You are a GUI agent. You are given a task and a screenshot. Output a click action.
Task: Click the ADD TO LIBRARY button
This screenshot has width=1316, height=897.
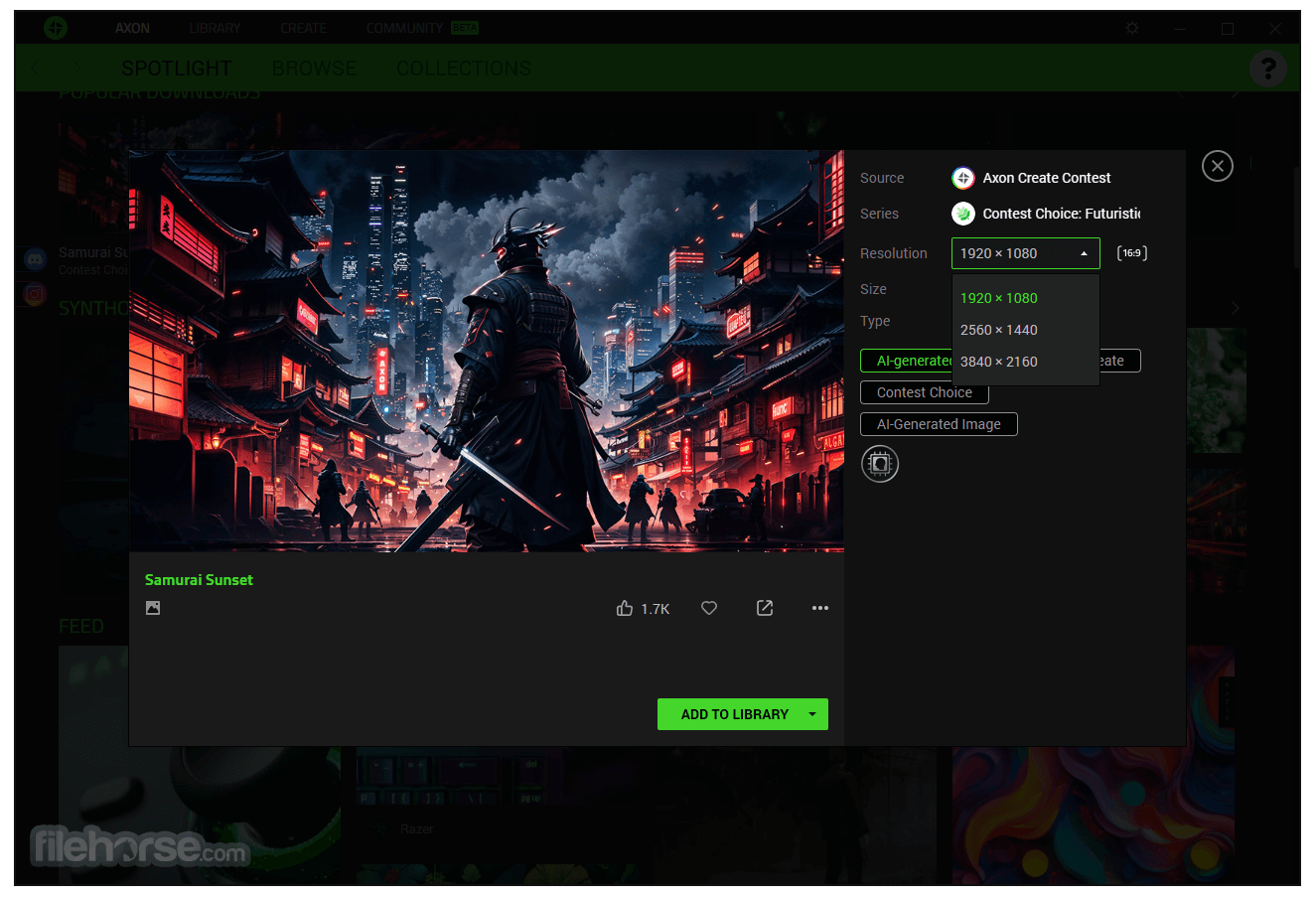735,714
